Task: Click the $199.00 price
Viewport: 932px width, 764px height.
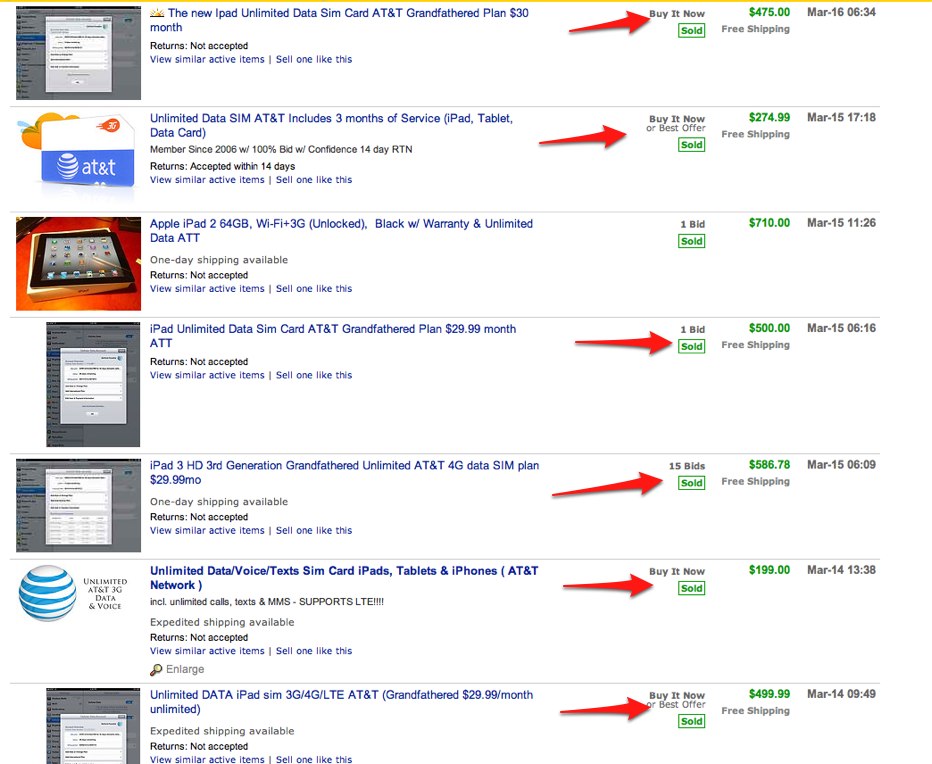Action: coord(769,570)
